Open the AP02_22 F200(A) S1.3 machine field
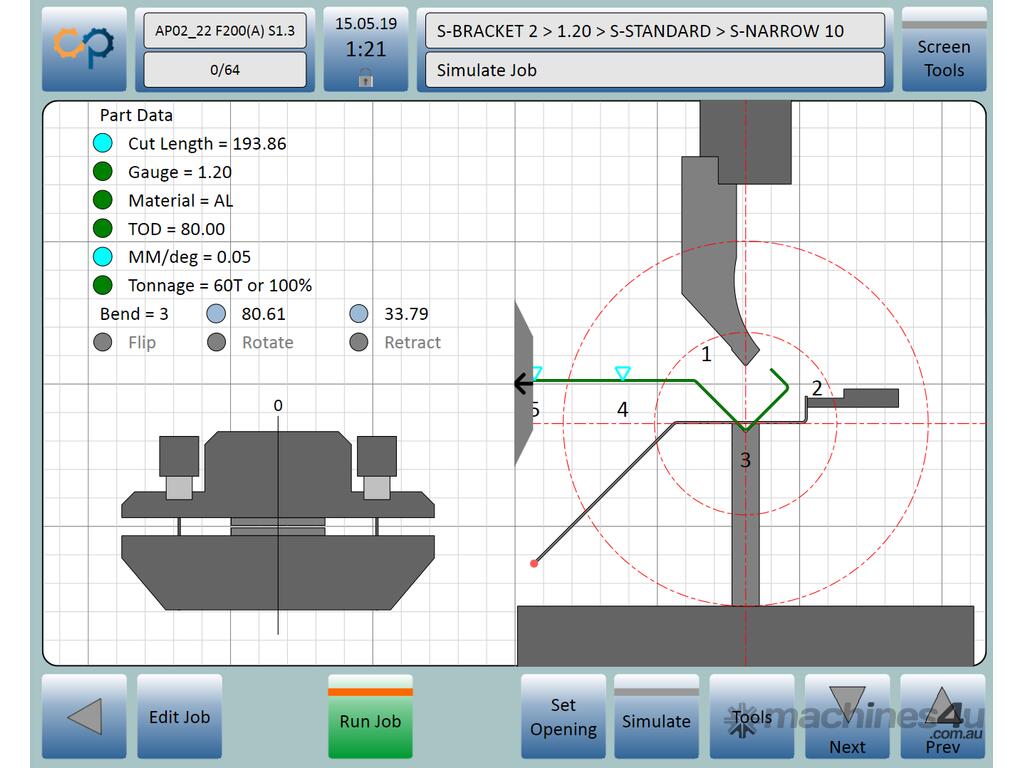Viewport: 1024px width, 768px height. (x=225, y=31)
